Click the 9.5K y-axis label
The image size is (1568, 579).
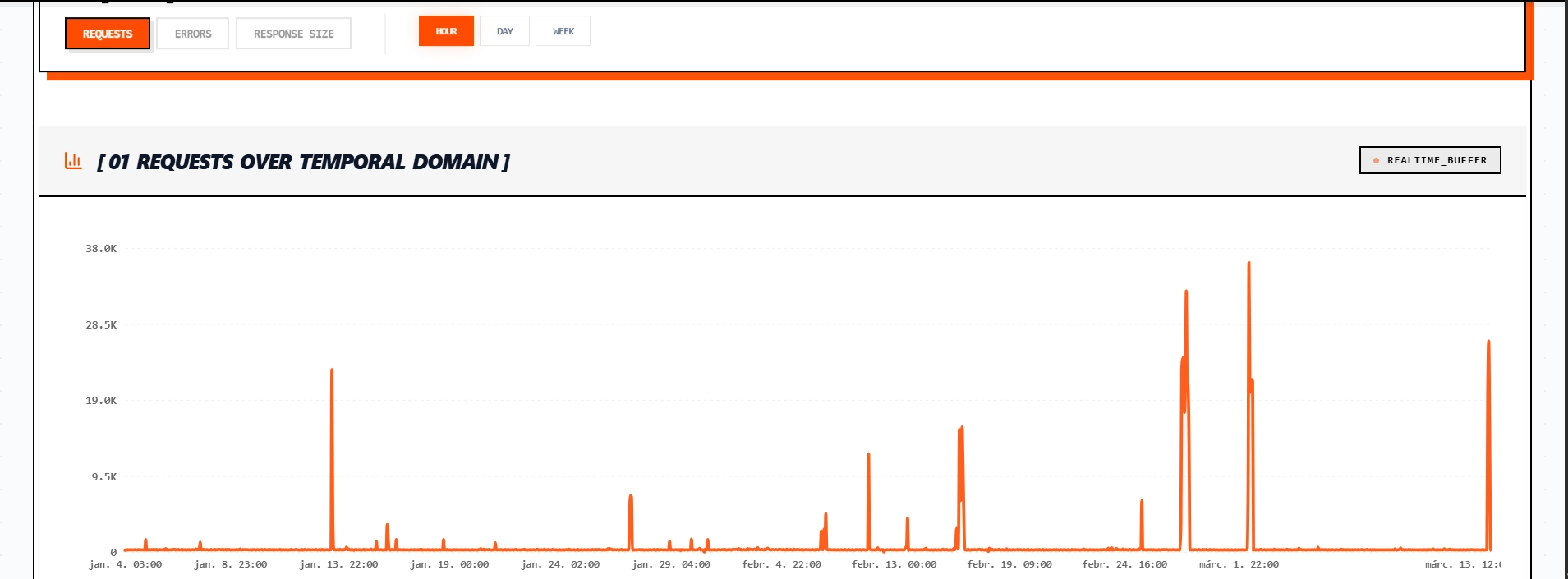(x=104, y=477)
